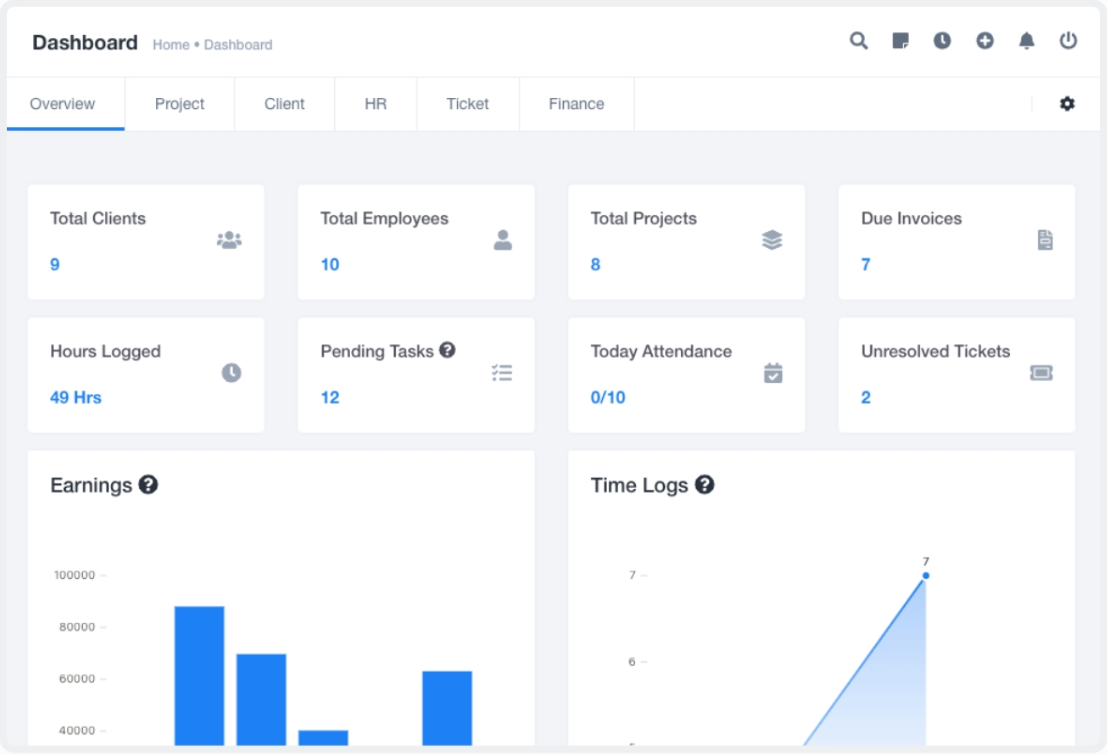
Task: Click the plus circle add icon
Action: (985, 41)
